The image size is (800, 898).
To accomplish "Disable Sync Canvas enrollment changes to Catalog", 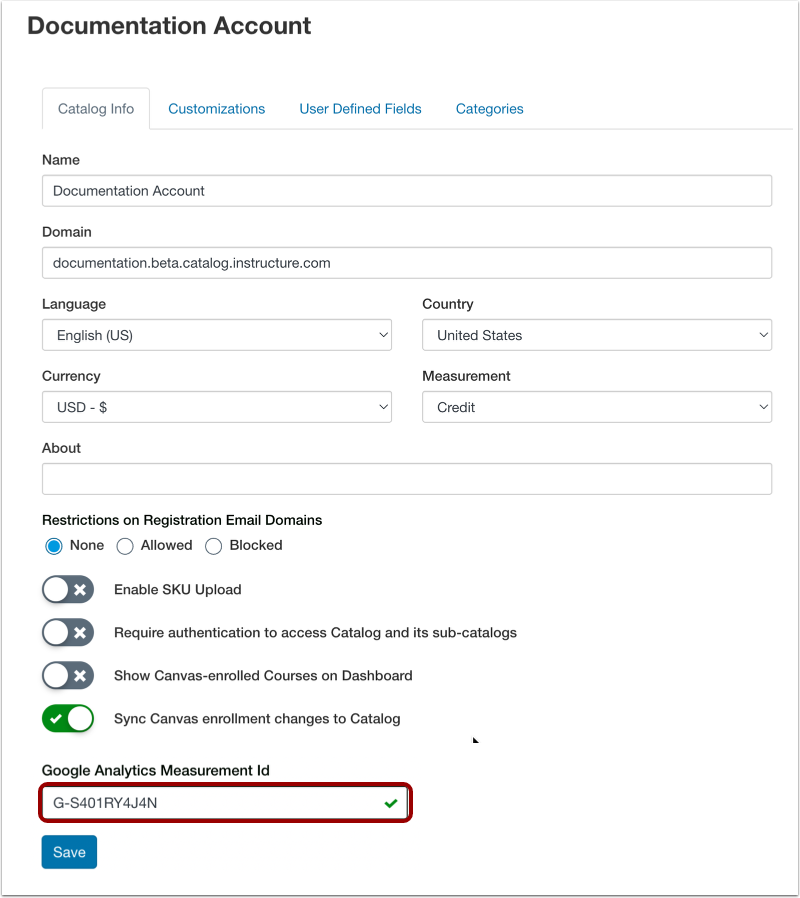I will 68,718.
